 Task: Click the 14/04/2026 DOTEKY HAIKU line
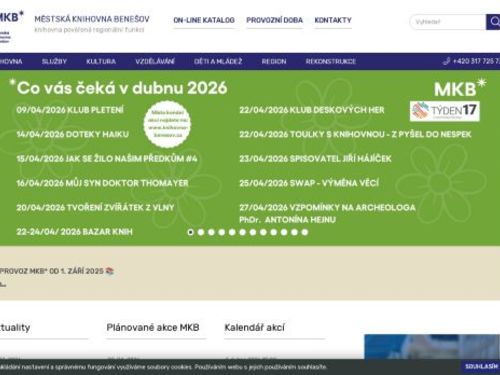(x=73, y=134)
